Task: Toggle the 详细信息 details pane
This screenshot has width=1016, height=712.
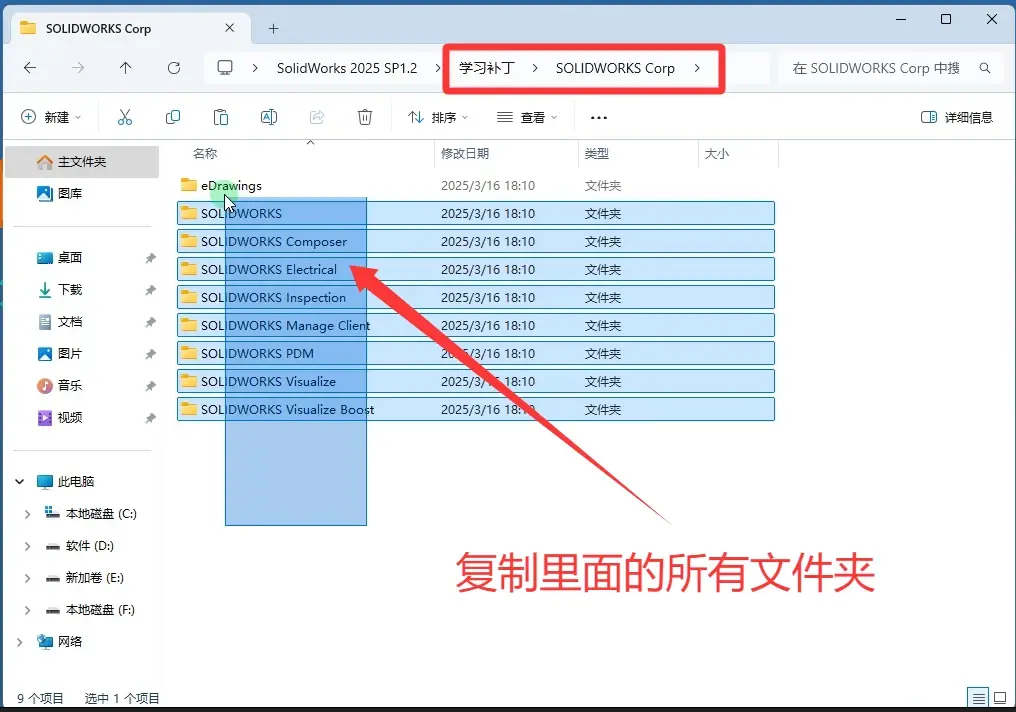Action: [x=956, y=117]
